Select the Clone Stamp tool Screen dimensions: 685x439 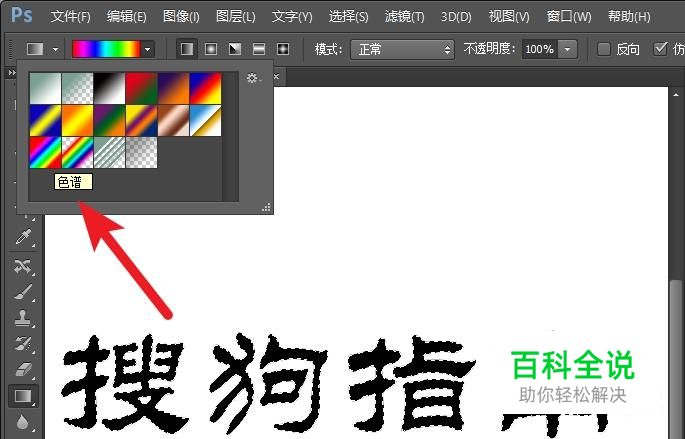(23, 318)
